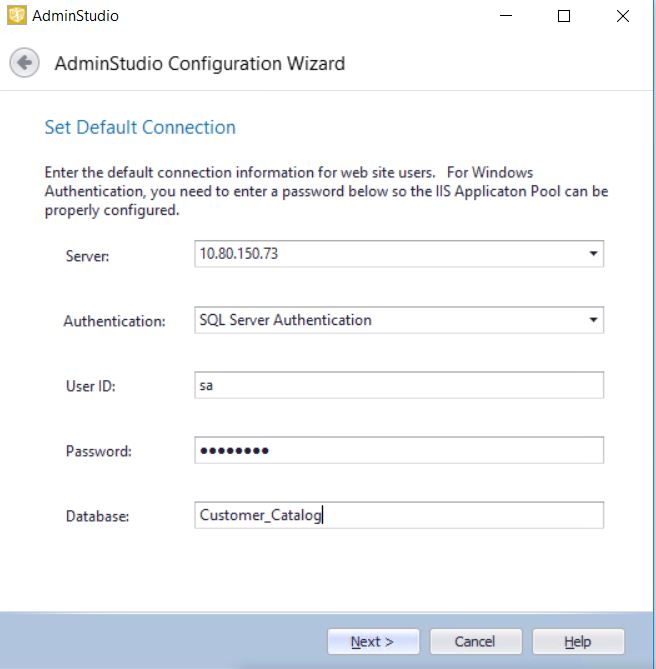The image size is (656, 669).
Task: Click the Database field with Customer_Catalog
Action: pyautogui.click(x=399, y=515)
